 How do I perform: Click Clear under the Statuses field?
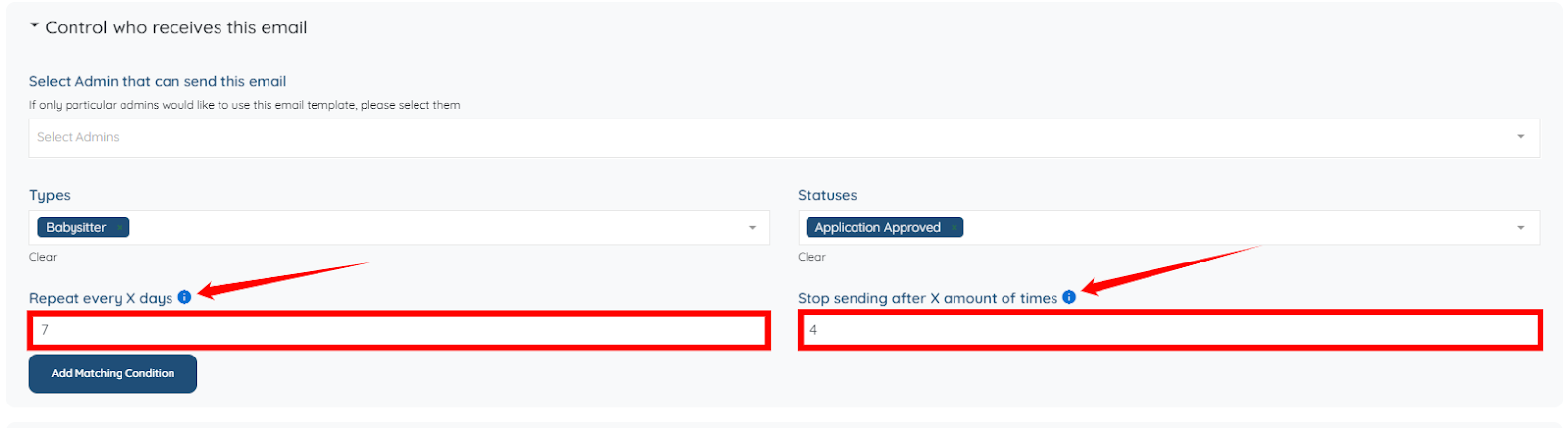pyautogui.click(x=811, y=257)
